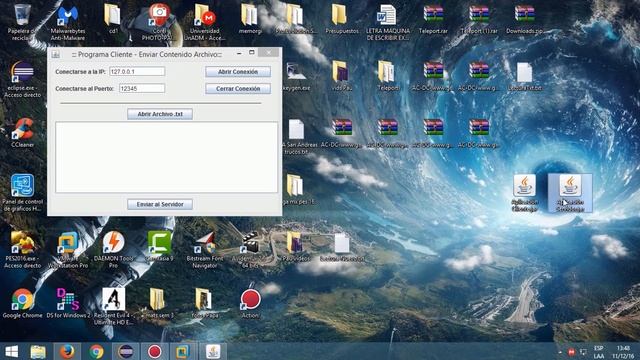This screenshot has width=640, height=360.
Task: Open the ESP LAA language indicator
Action: (599, 352)
